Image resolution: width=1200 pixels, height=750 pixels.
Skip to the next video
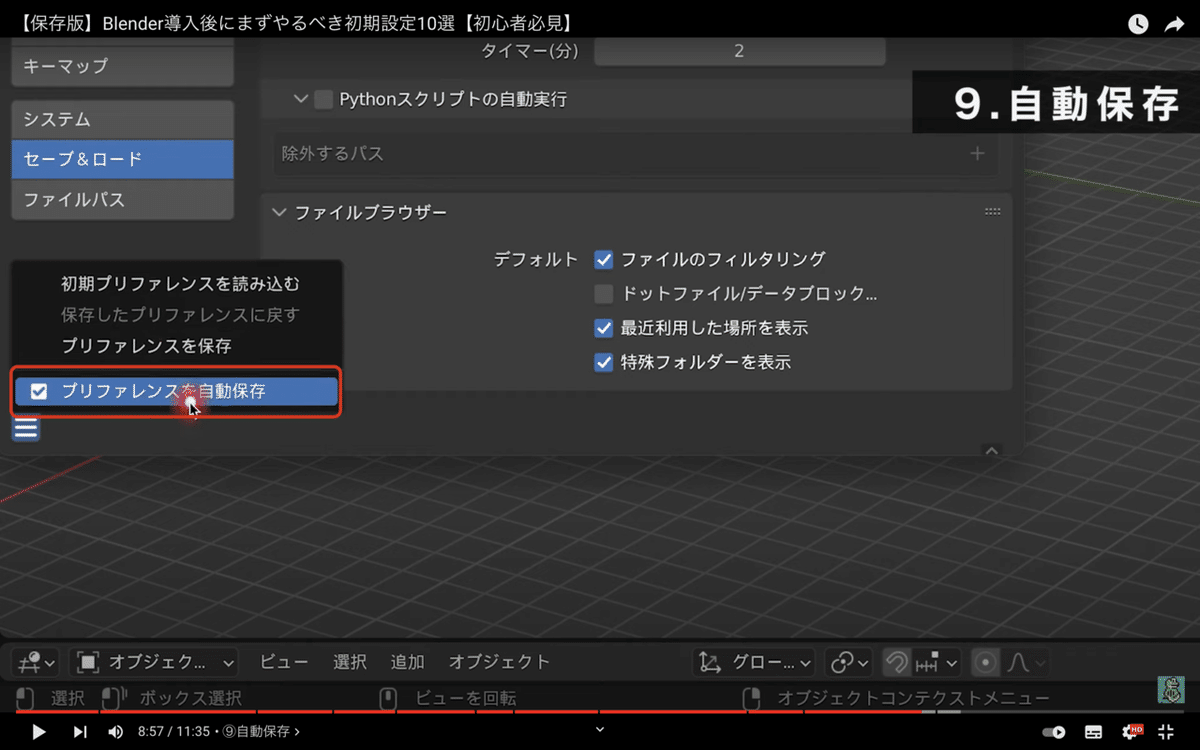[80, 732]
